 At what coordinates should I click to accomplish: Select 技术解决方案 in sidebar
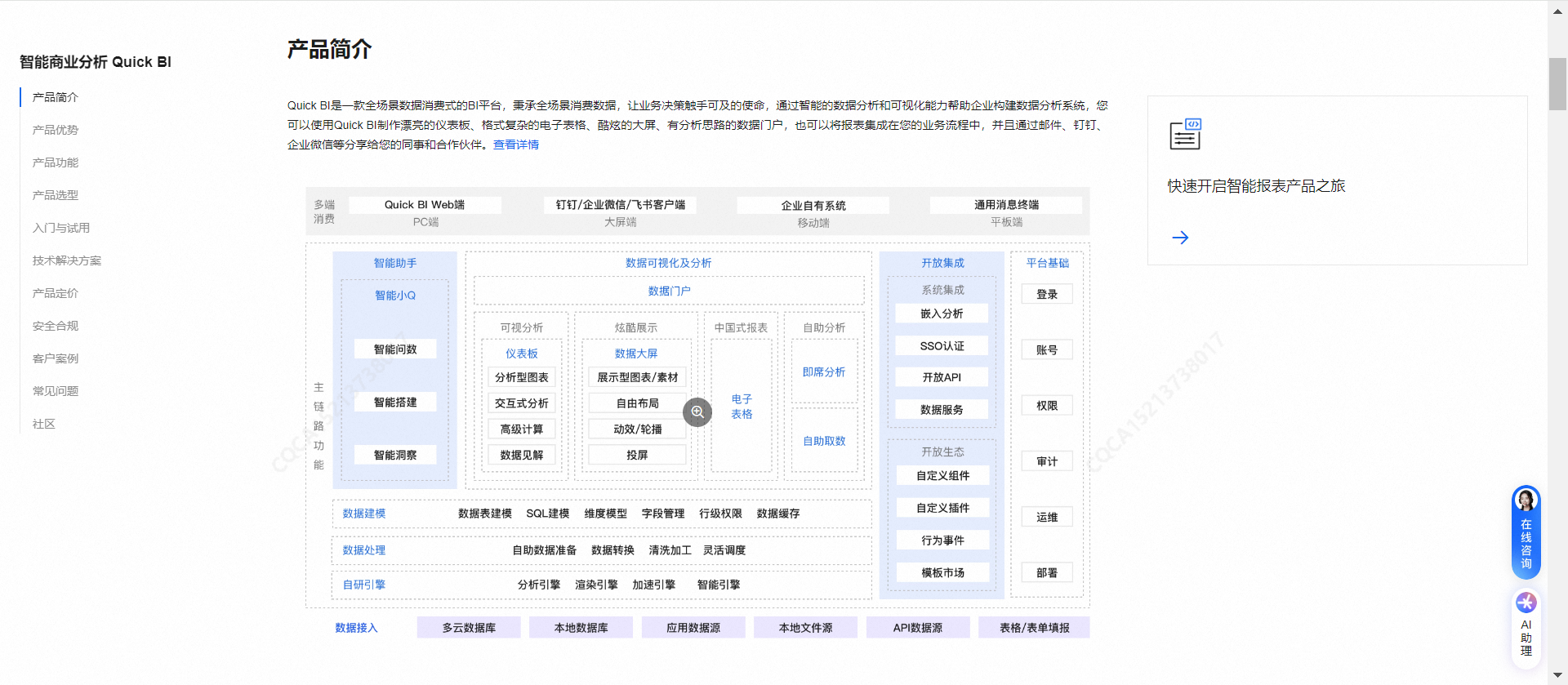[67, 260]
